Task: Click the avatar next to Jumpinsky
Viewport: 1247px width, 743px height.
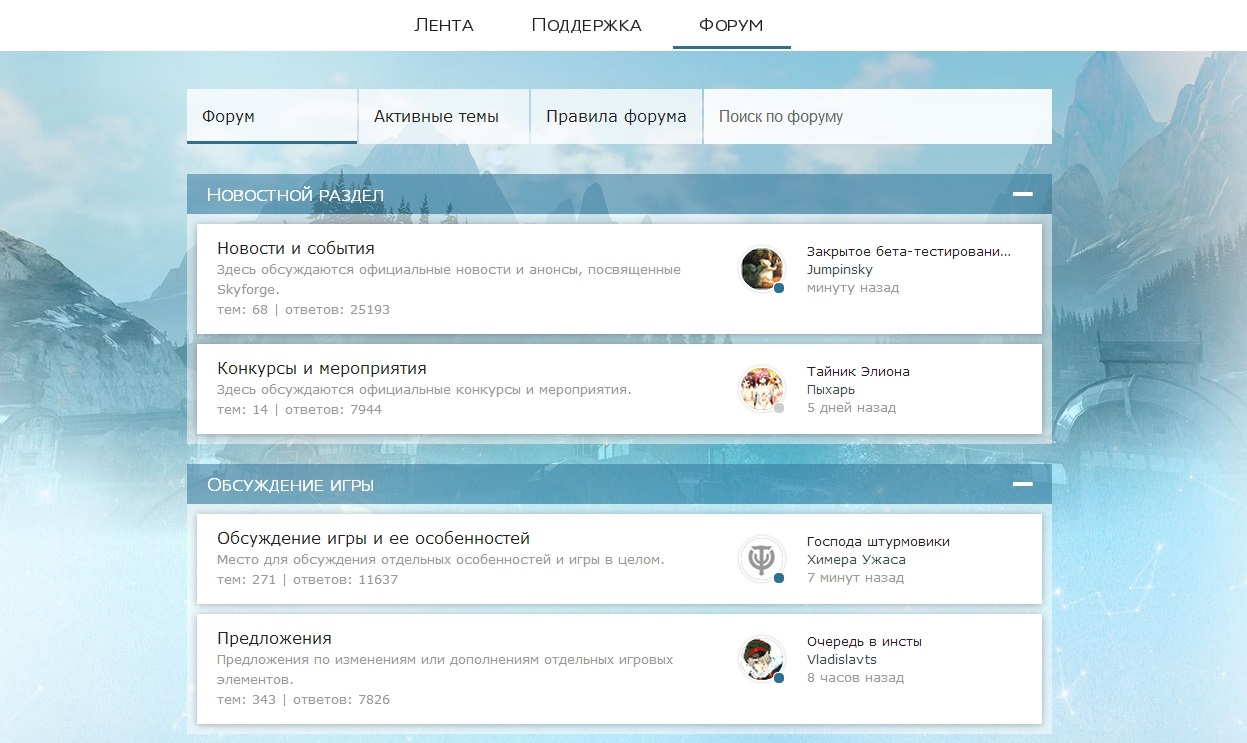Action: [x=762, y=269]
